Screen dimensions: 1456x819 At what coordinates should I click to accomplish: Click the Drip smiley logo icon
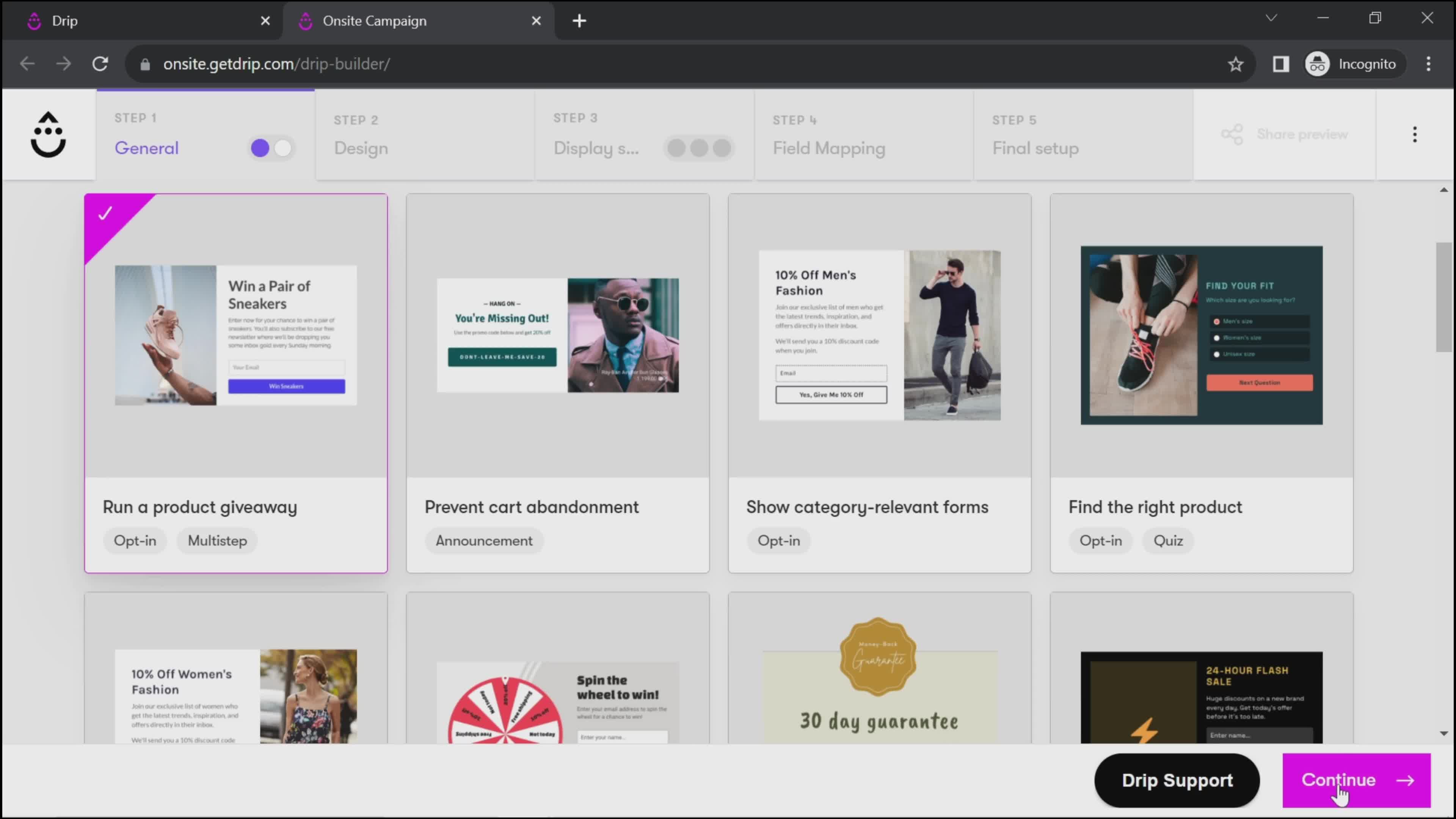[x=48, y=135]
